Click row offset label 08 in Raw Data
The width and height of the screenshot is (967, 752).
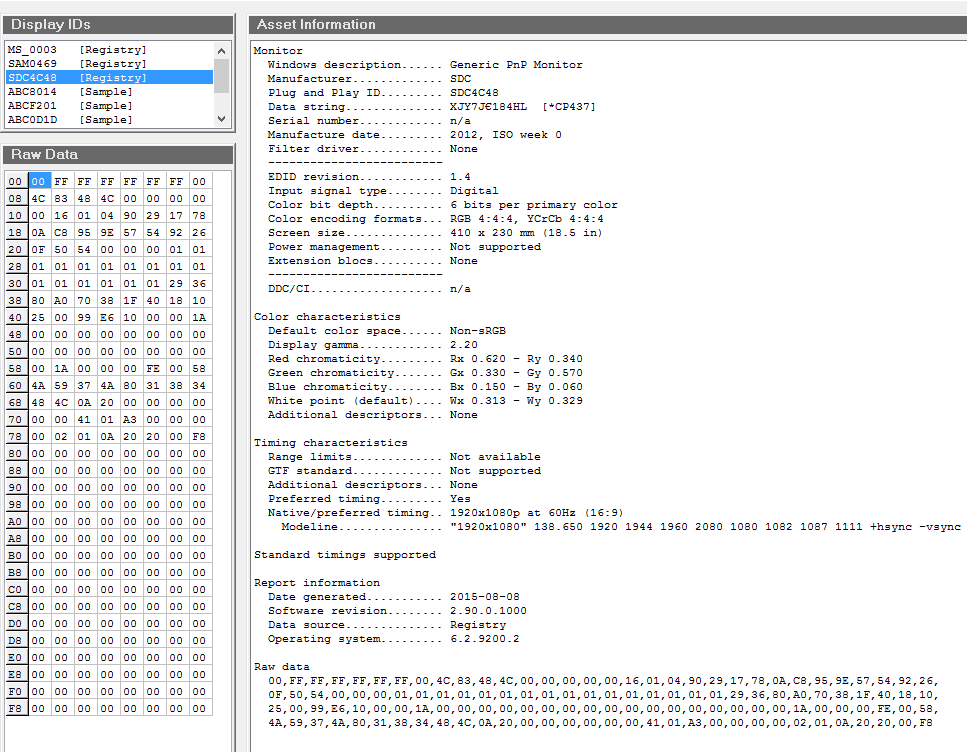(x=15, y=199)
